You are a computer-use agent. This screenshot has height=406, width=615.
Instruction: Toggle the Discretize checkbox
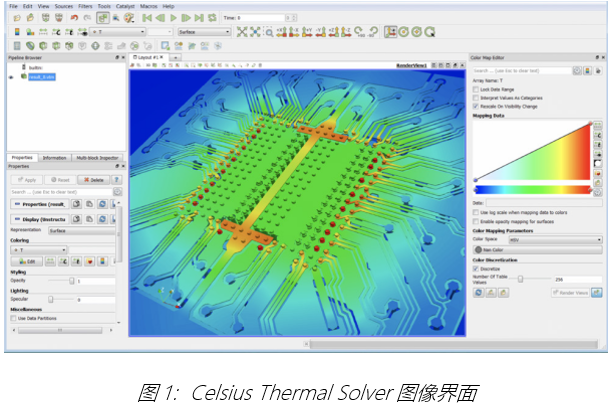coord(476,269)
